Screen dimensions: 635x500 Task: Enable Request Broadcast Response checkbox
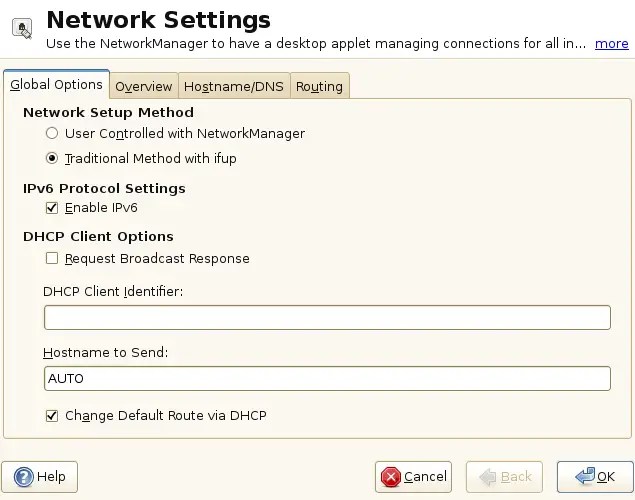click(52, 258)
